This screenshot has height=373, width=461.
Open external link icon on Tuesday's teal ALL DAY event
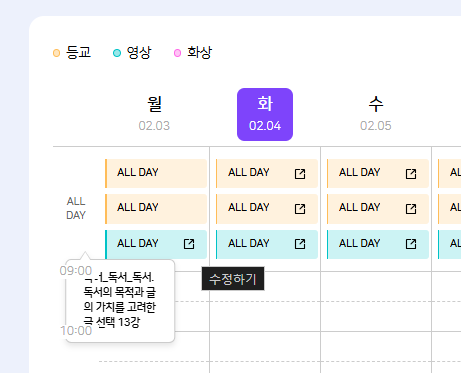click(x=300, y=244)
